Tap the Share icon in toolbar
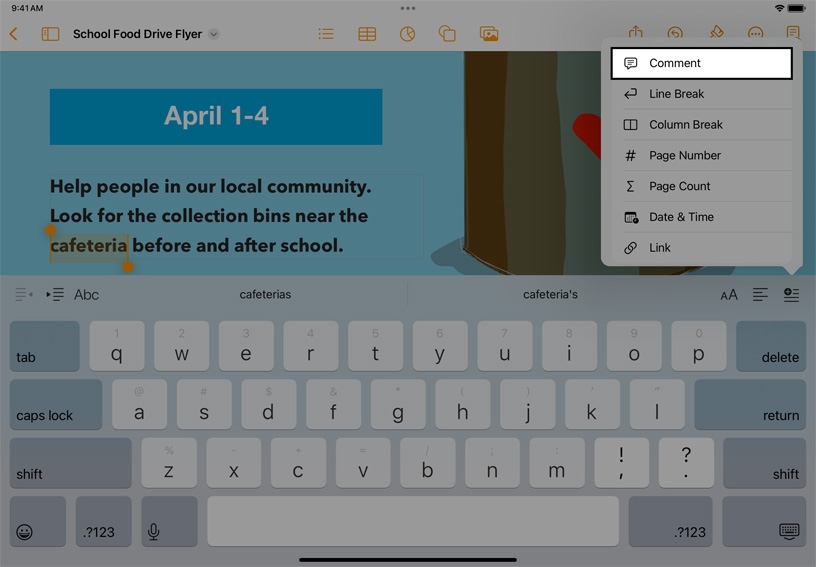 [635, 33]
